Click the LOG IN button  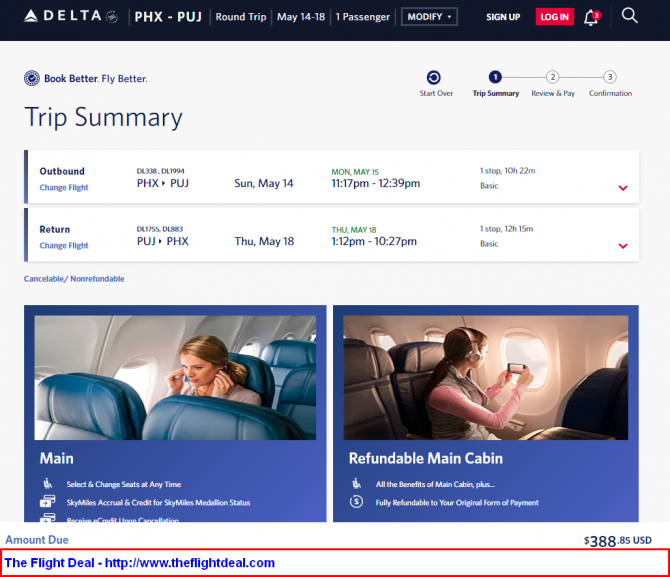point(555,17)
